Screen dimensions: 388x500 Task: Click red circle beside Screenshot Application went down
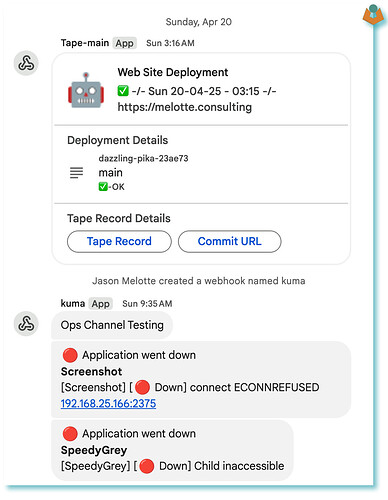click(70, 355)
